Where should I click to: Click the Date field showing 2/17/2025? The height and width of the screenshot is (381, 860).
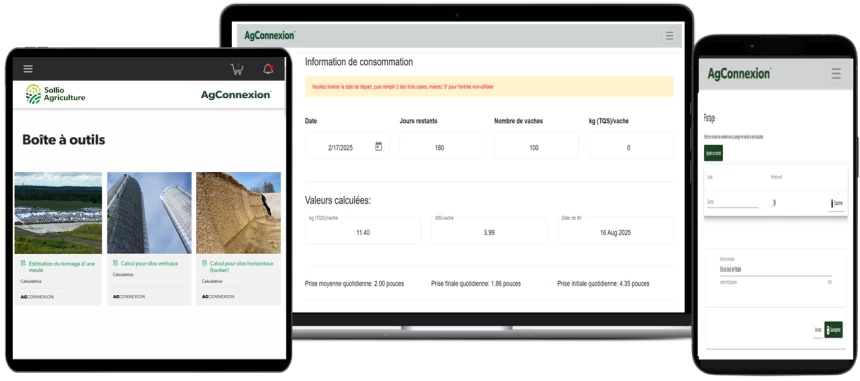pos(347,146)
